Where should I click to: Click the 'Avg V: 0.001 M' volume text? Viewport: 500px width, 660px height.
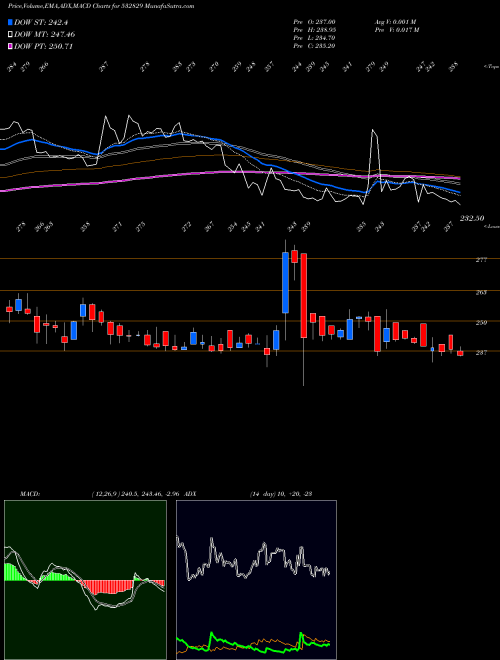[x=395, y=22]
